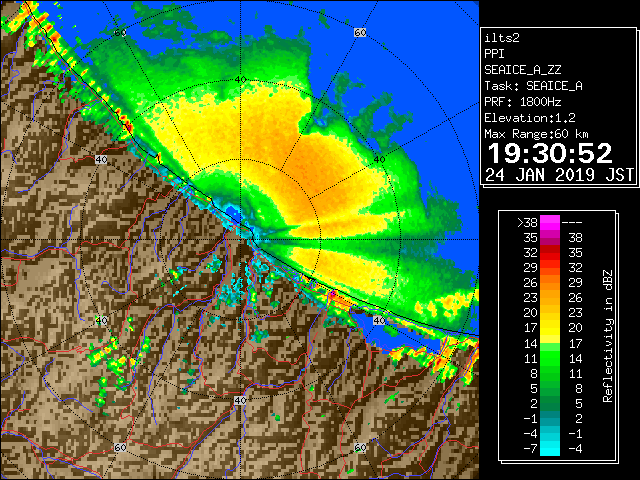Select the bright green legend color band
640x480 pixels.
click(550, 358)
